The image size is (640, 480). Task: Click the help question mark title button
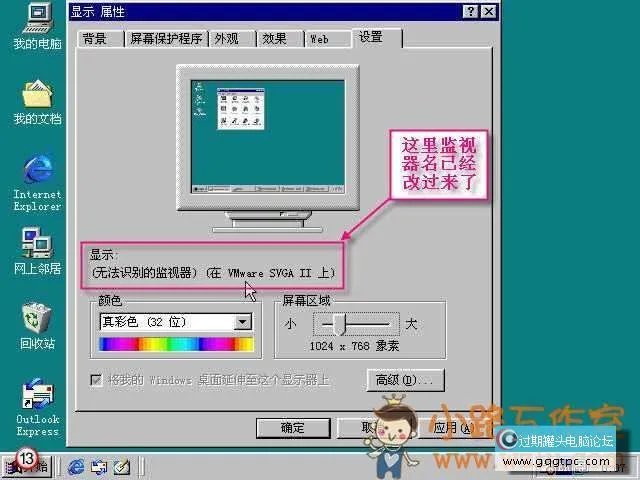pyautogui.click(x=470, y=11)
